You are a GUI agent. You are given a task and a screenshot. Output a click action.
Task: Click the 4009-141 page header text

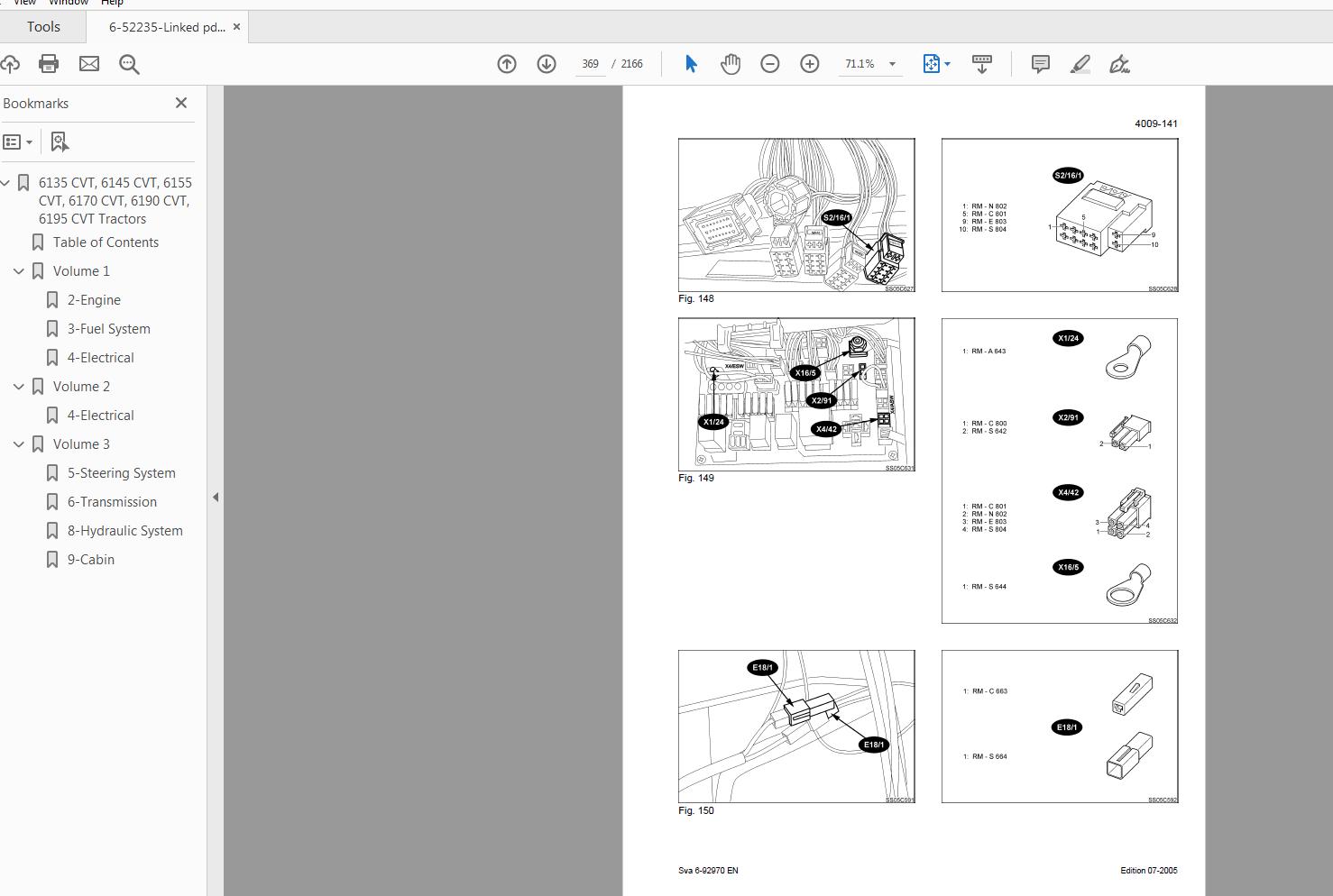point(1156,123)
